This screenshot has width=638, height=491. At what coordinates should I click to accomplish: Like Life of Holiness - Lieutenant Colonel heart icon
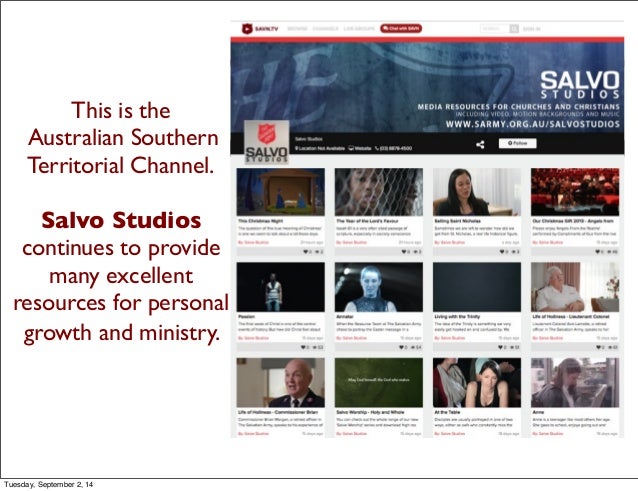point(598,347)
